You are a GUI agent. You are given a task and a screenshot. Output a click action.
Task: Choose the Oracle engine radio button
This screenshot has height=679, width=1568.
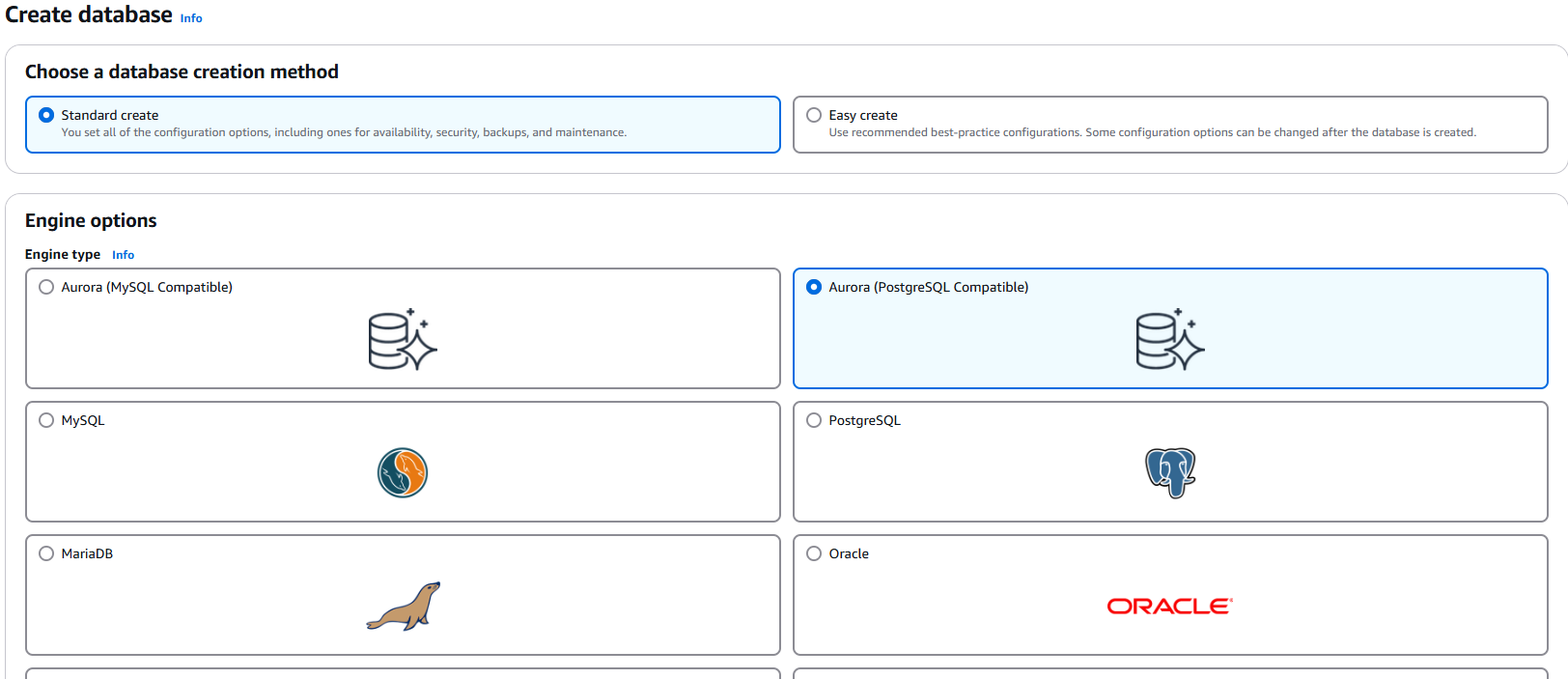tap(814, 553)
